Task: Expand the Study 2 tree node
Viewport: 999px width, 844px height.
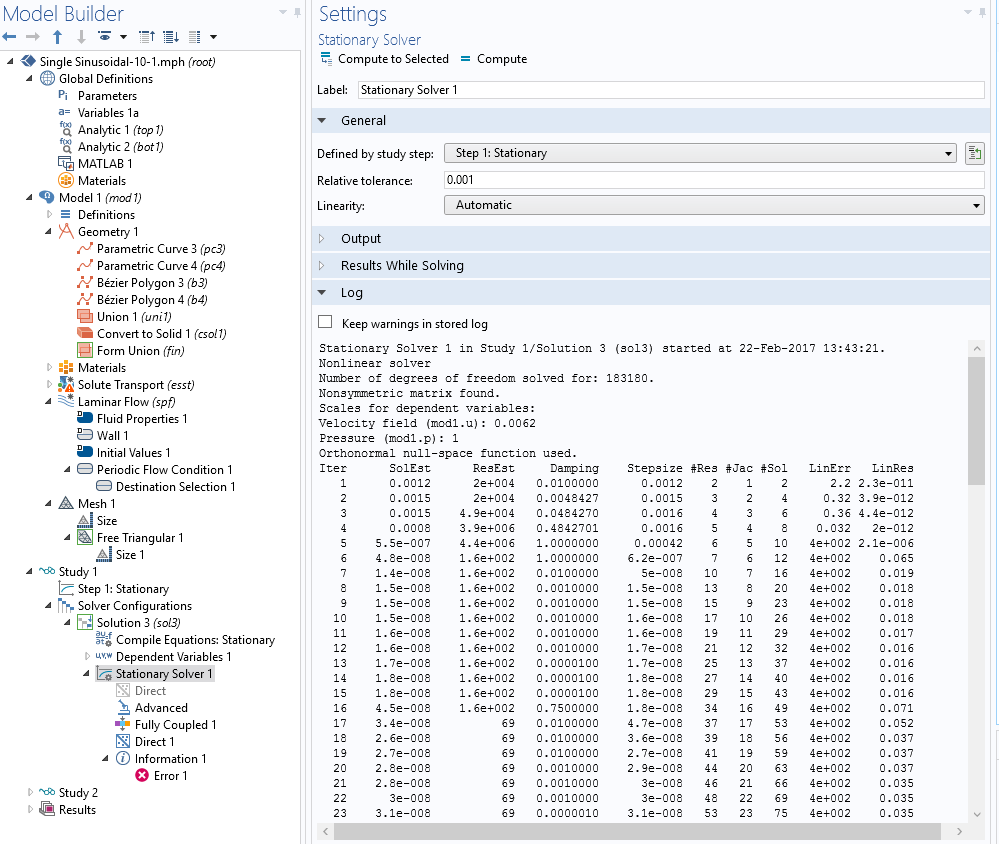Action: [30, 792]
